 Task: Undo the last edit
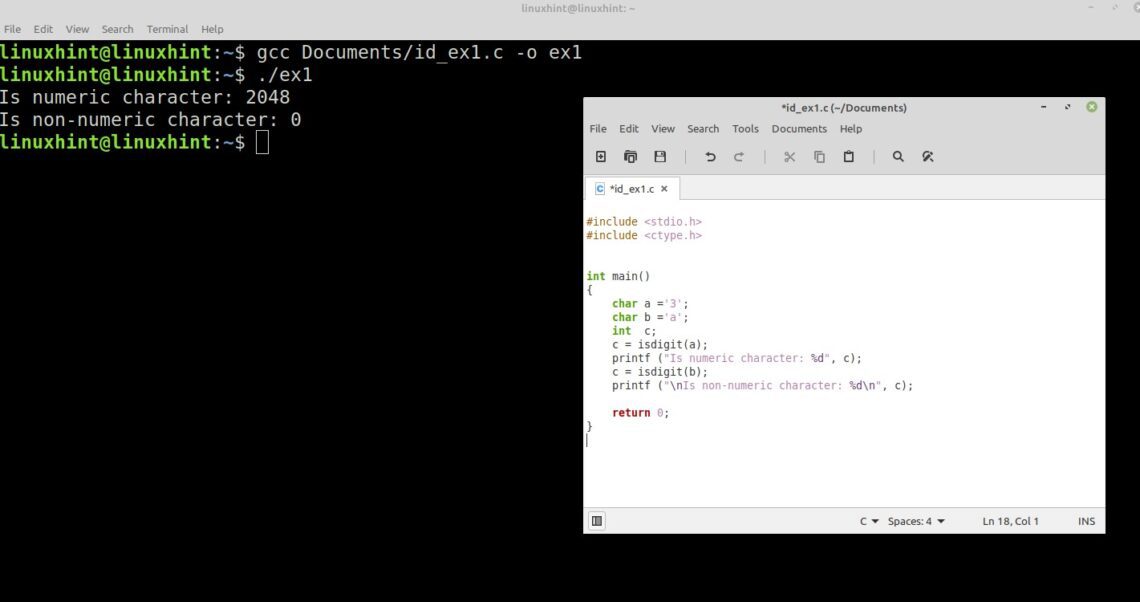click(x=710, y=156)
